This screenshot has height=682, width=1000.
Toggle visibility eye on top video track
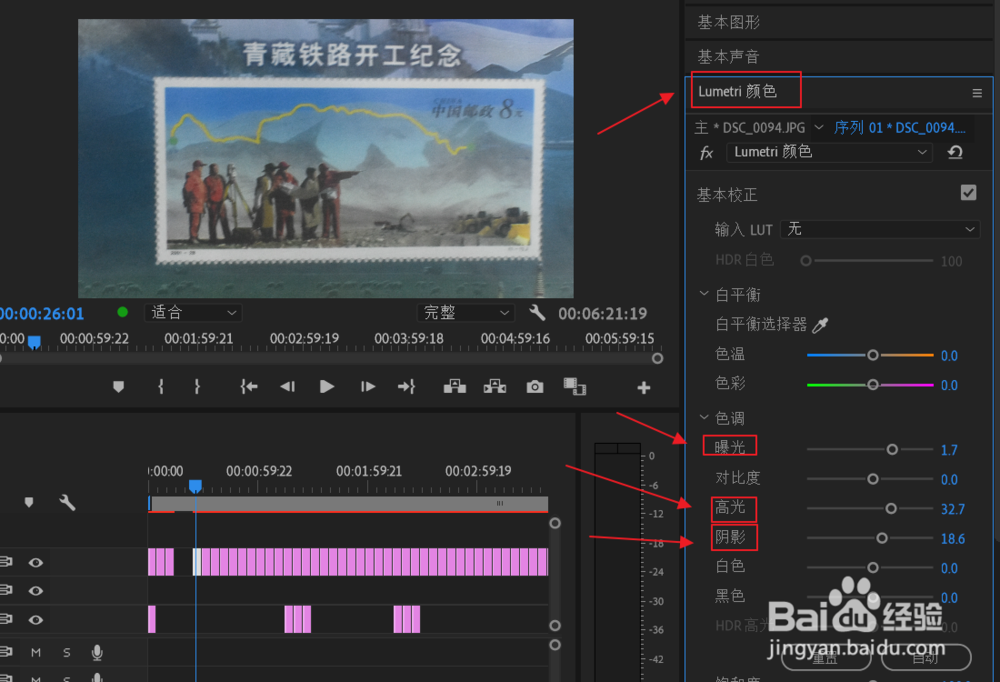tap(36, 562)
